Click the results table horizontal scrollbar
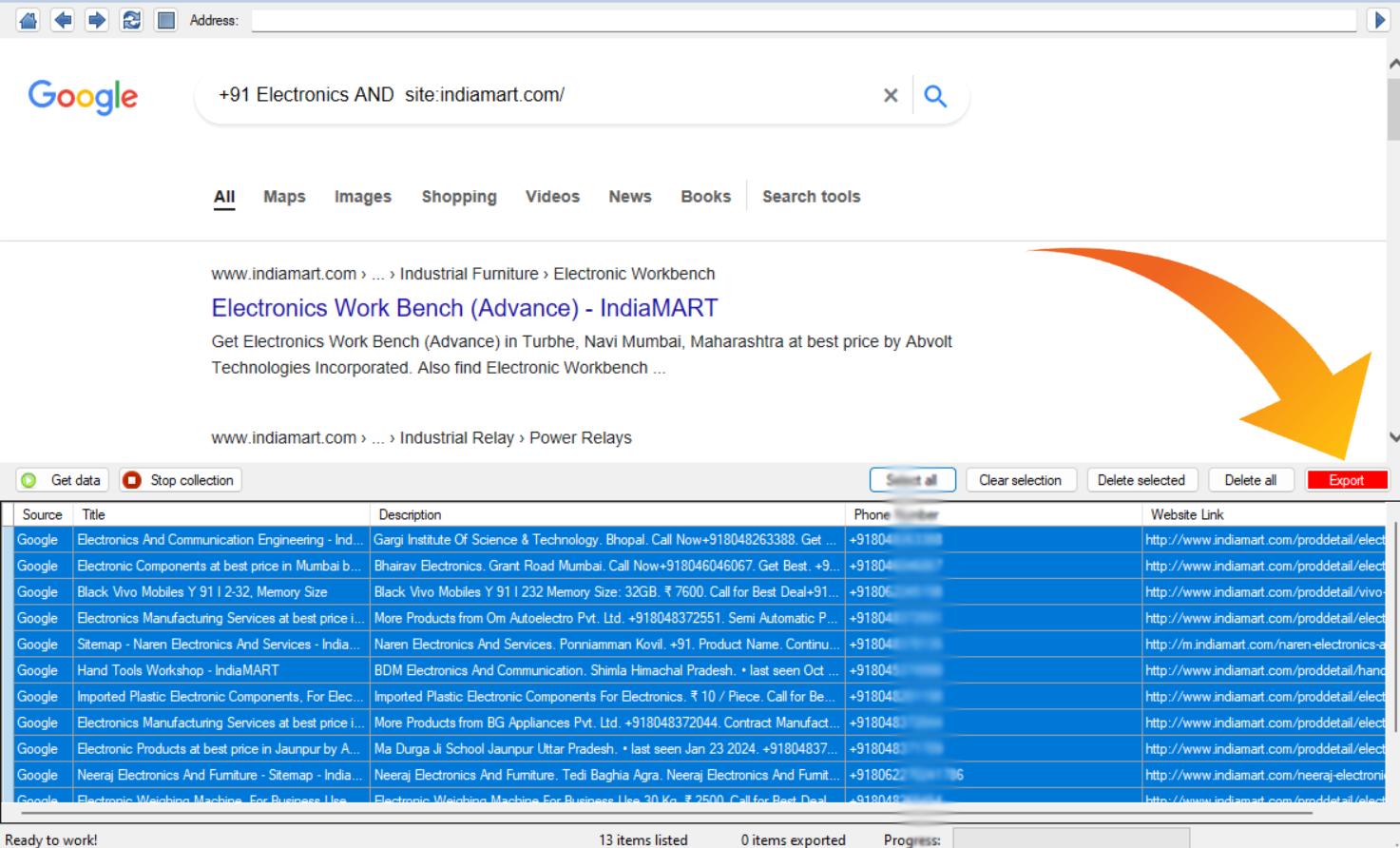 coord(665,814)
